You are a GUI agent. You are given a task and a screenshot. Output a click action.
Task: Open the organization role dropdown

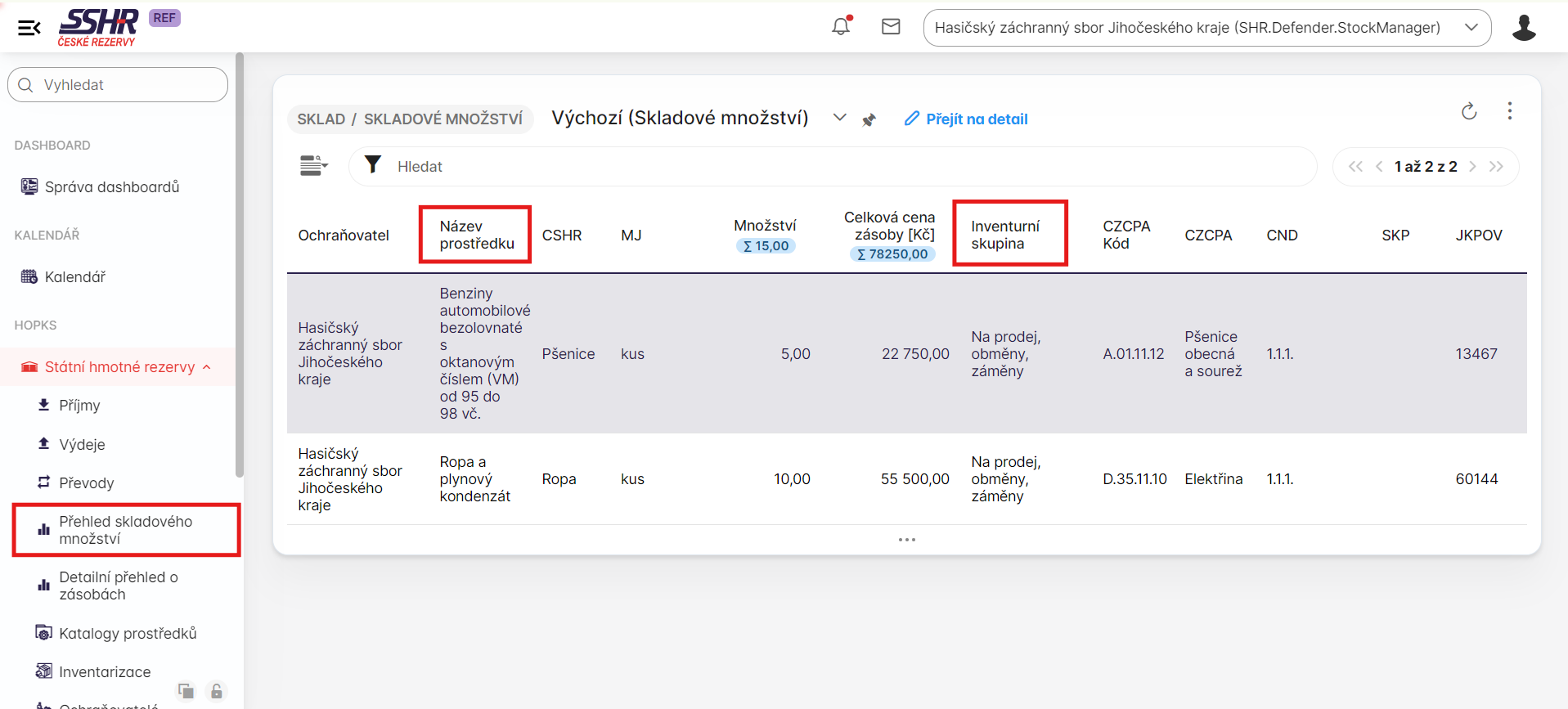1206,28
